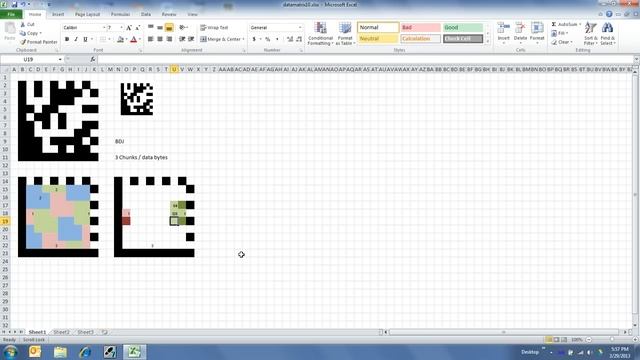Screen dimensions: 640x360
Task: Open Font dialog launcher in Font group
Action: pos(140,51)
